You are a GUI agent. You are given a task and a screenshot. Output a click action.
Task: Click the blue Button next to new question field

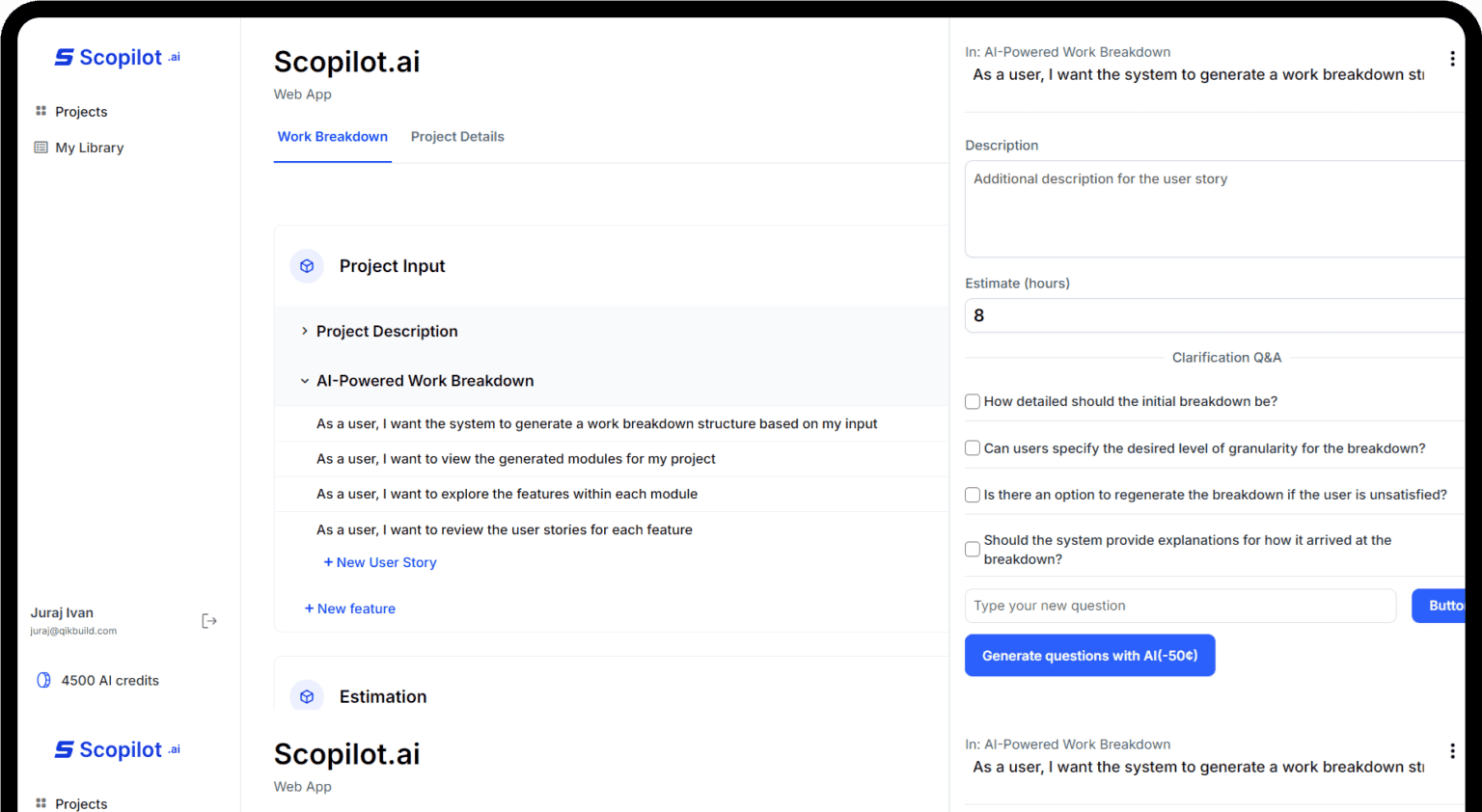(x=1439, y=606)
